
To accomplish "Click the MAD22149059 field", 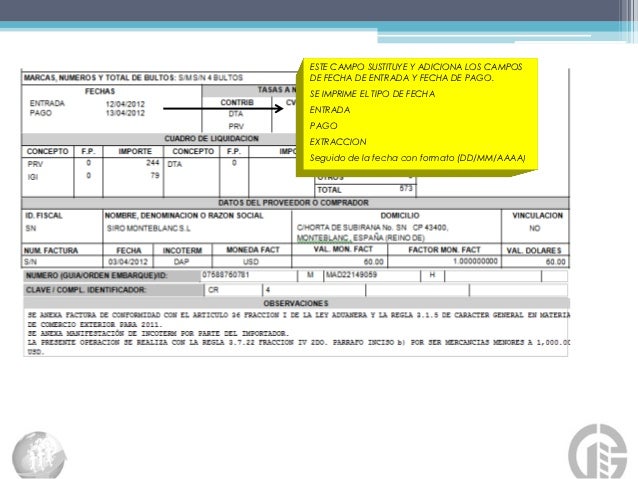I will (x=372, y=276).
